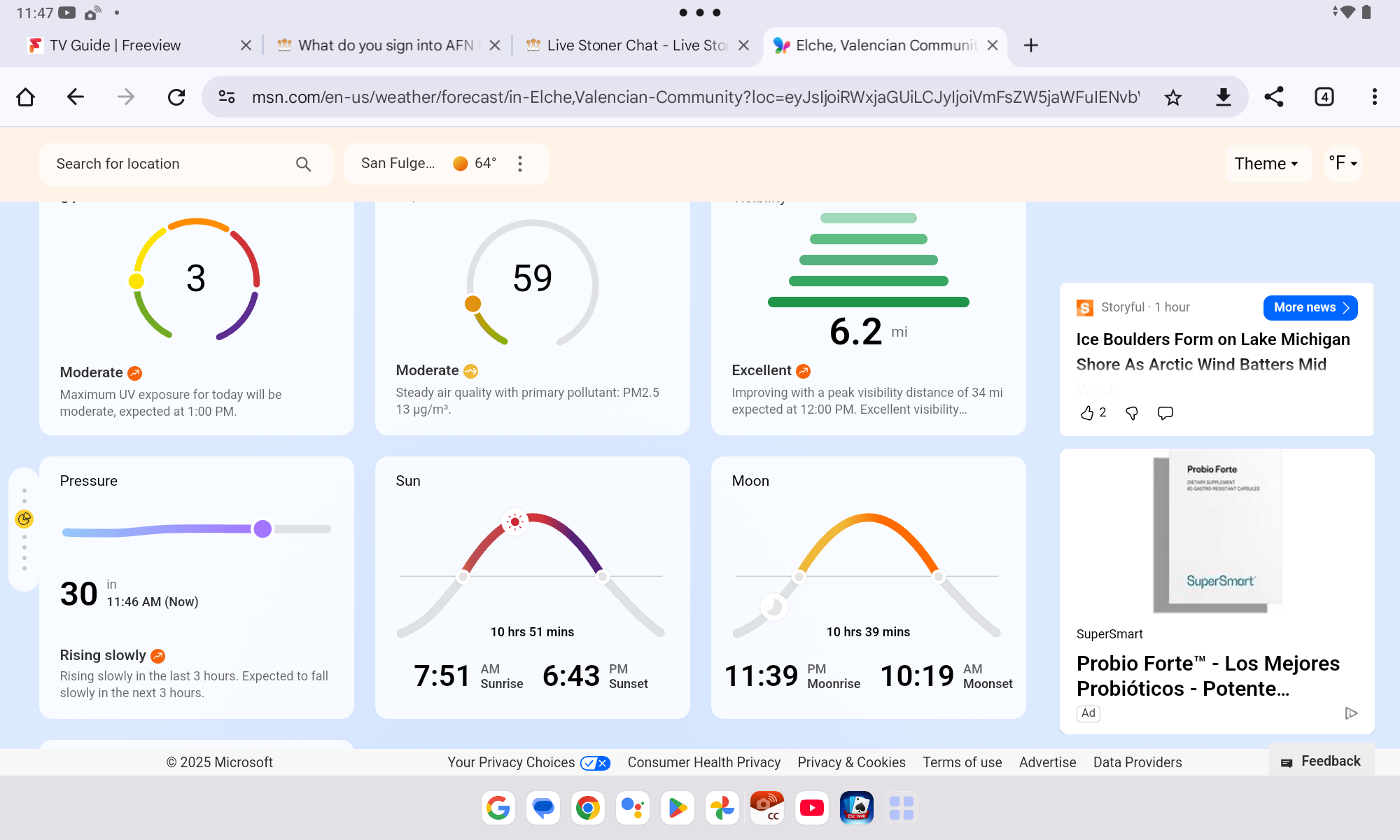Focus the Search for location field
Screen dimensions: 1400x840
tap(186, 164)
